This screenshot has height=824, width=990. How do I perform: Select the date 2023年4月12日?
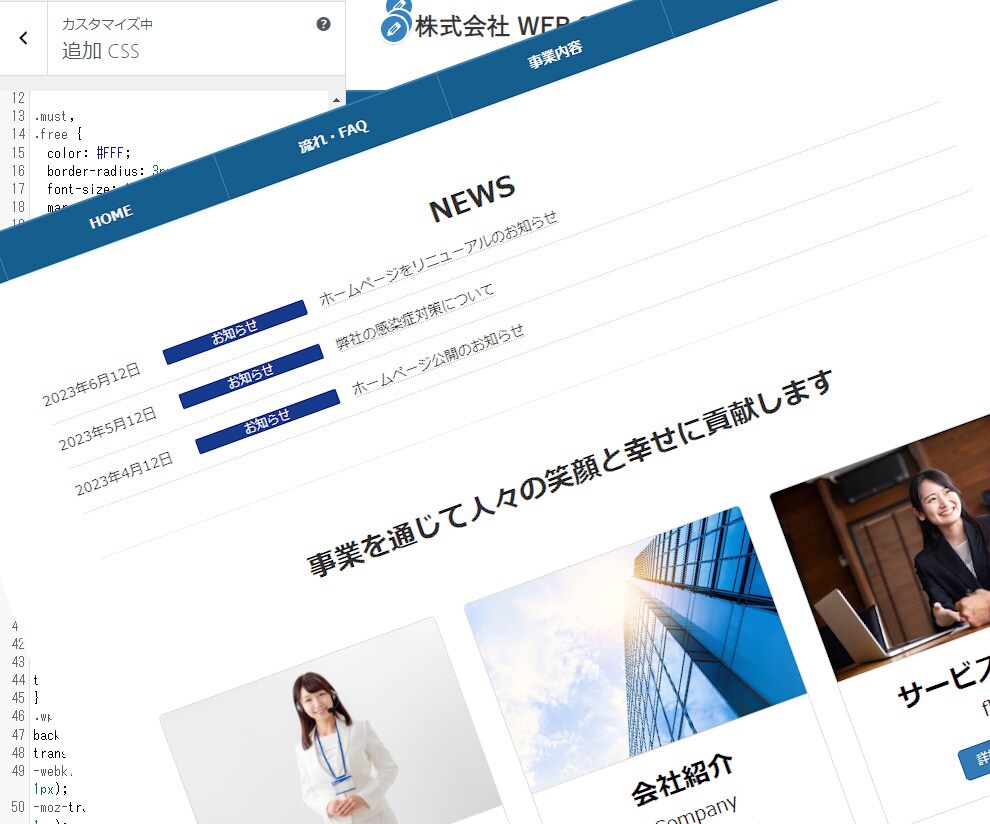pos(124,474)
